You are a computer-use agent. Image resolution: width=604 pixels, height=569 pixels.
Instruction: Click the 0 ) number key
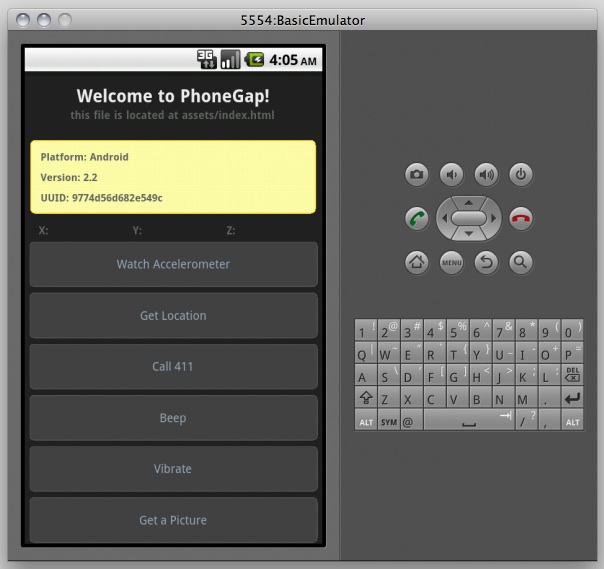(x=572, y=329)
